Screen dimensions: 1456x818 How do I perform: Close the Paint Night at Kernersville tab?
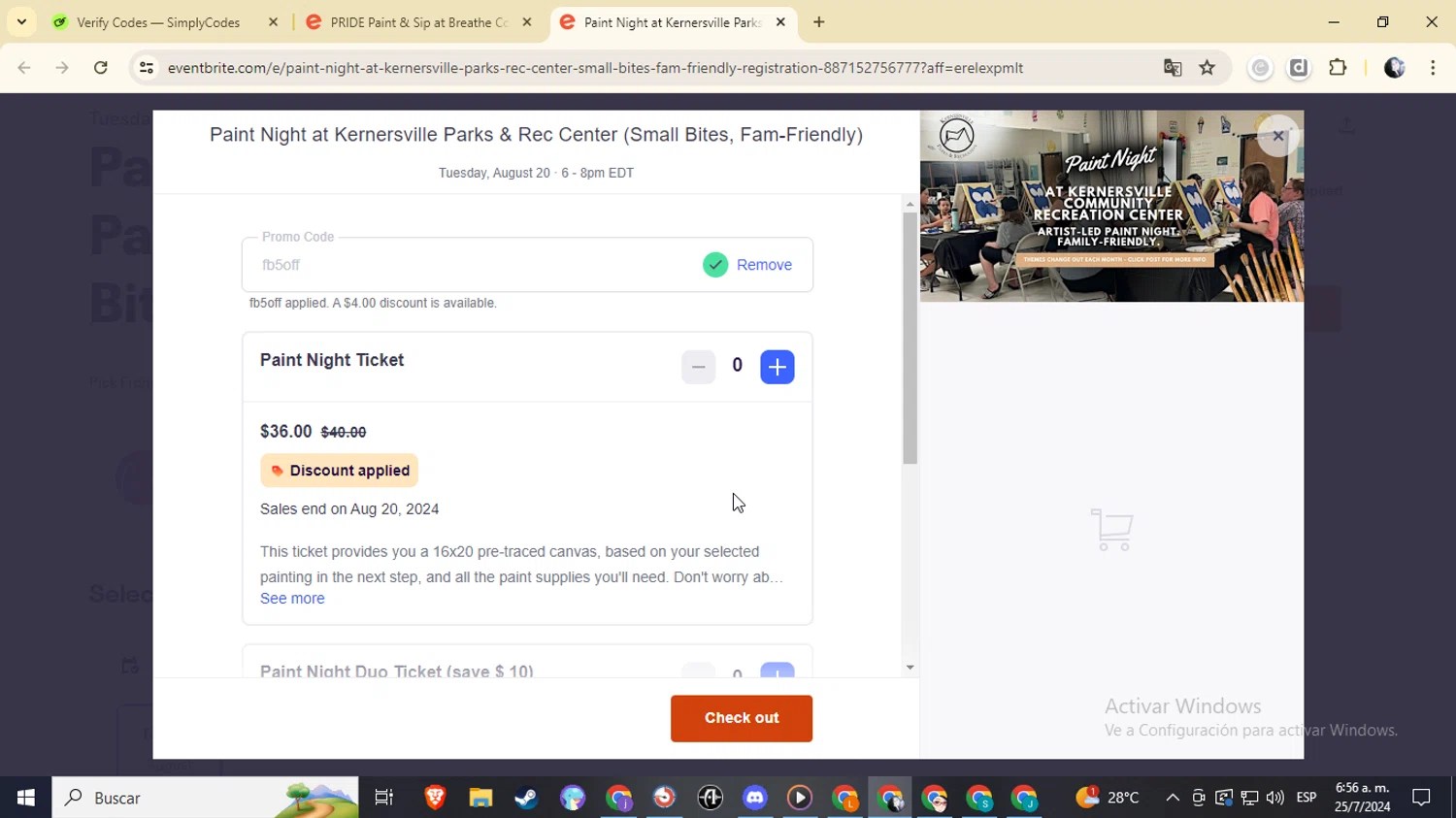(x=780, y=22)
